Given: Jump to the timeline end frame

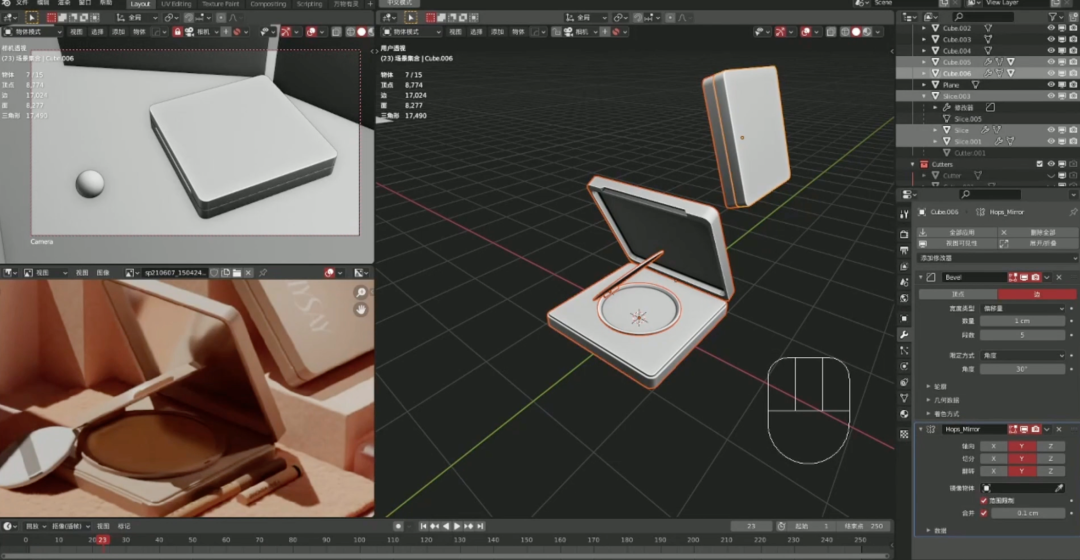Looking at the screenshot, I should click(x=480, y=526).
